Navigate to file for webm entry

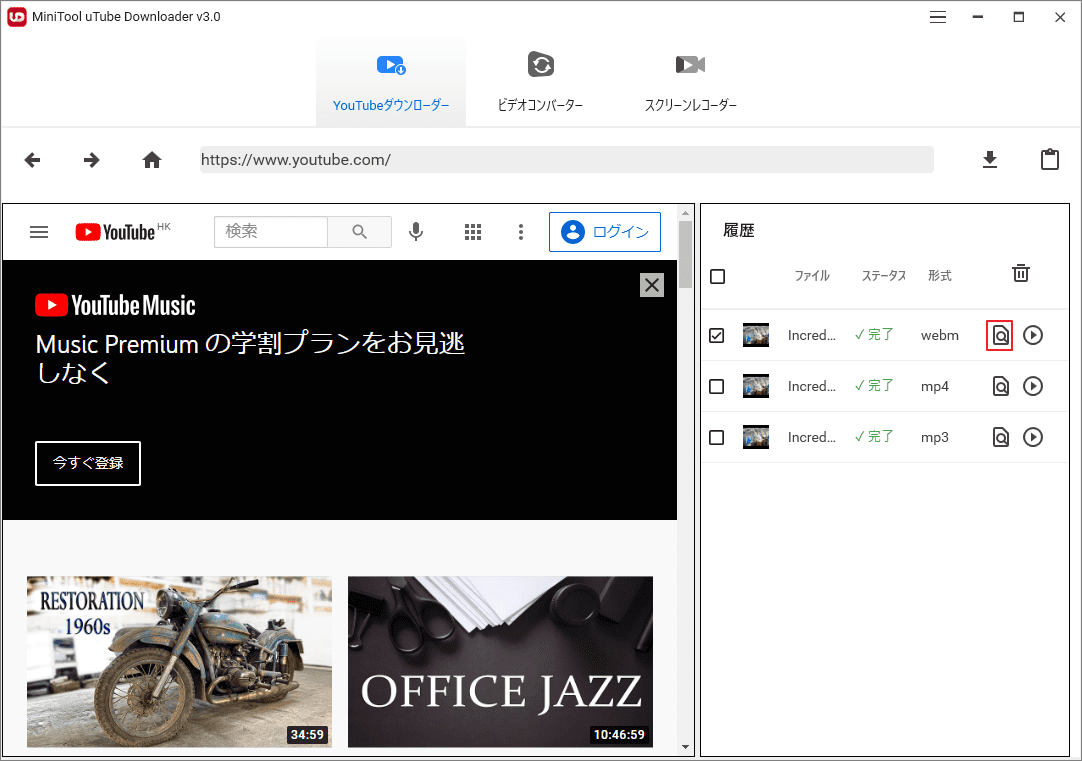[1000, 335]
